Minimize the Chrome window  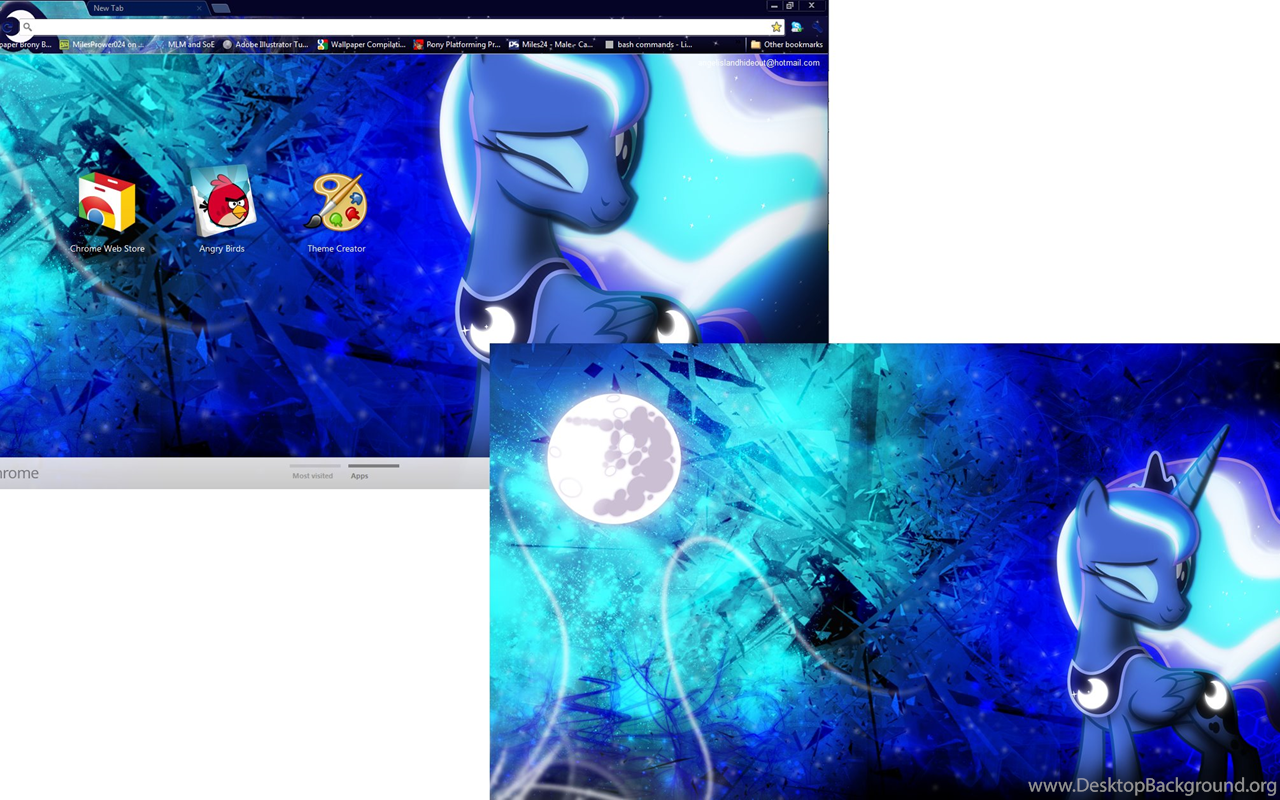coord(774,6)
